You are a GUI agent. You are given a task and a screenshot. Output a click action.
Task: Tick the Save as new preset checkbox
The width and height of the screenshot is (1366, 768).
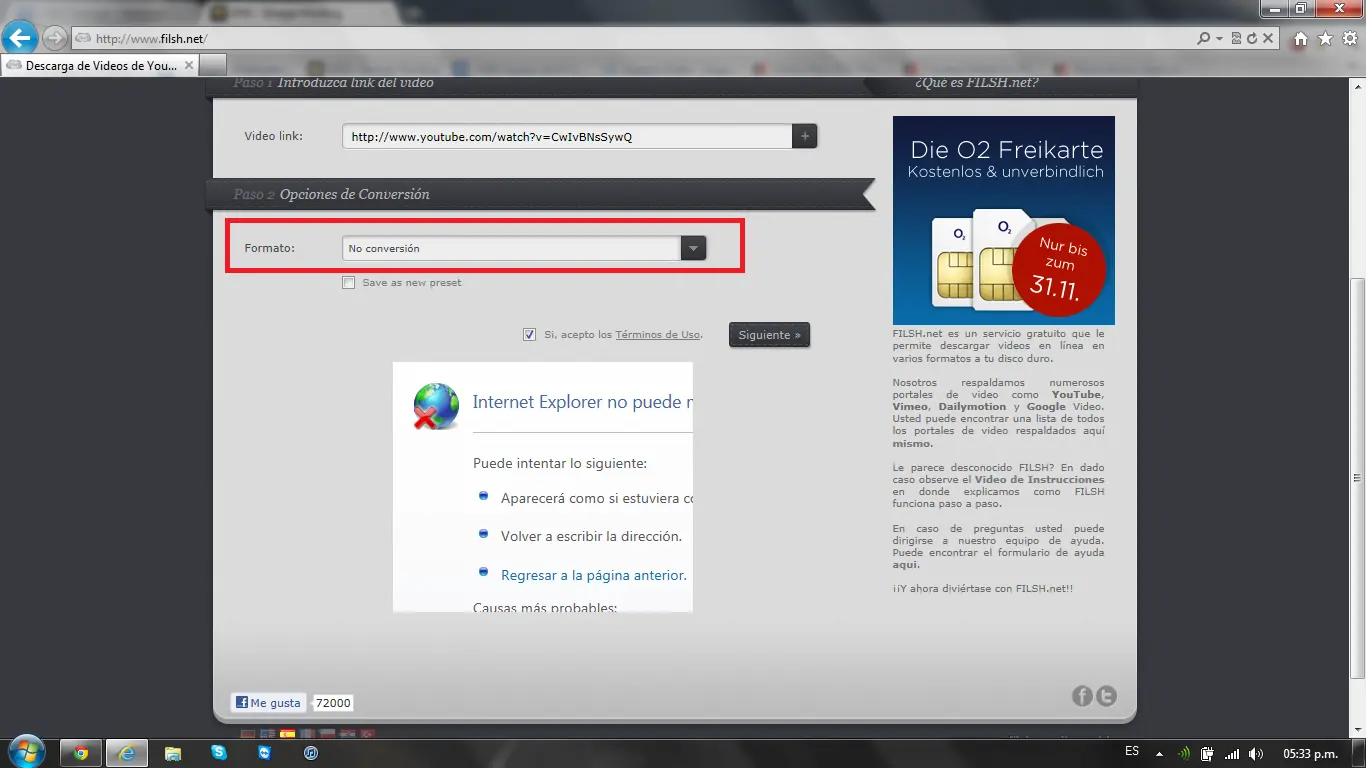tap(348, 283)
